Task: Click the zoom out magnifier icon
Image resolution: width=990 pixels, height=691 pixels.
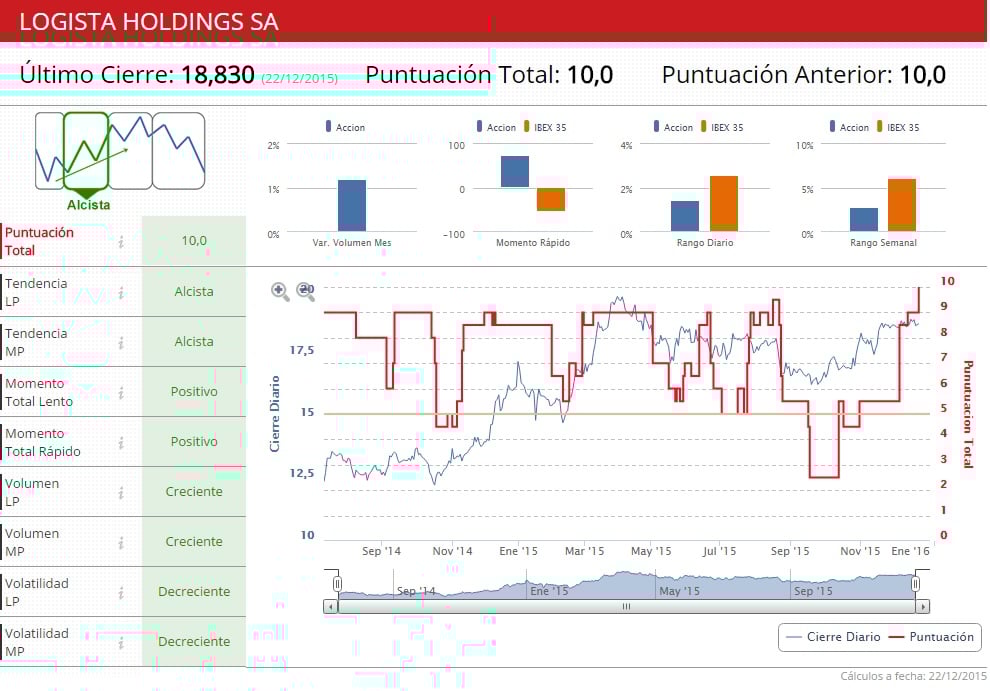Action: 306,291
